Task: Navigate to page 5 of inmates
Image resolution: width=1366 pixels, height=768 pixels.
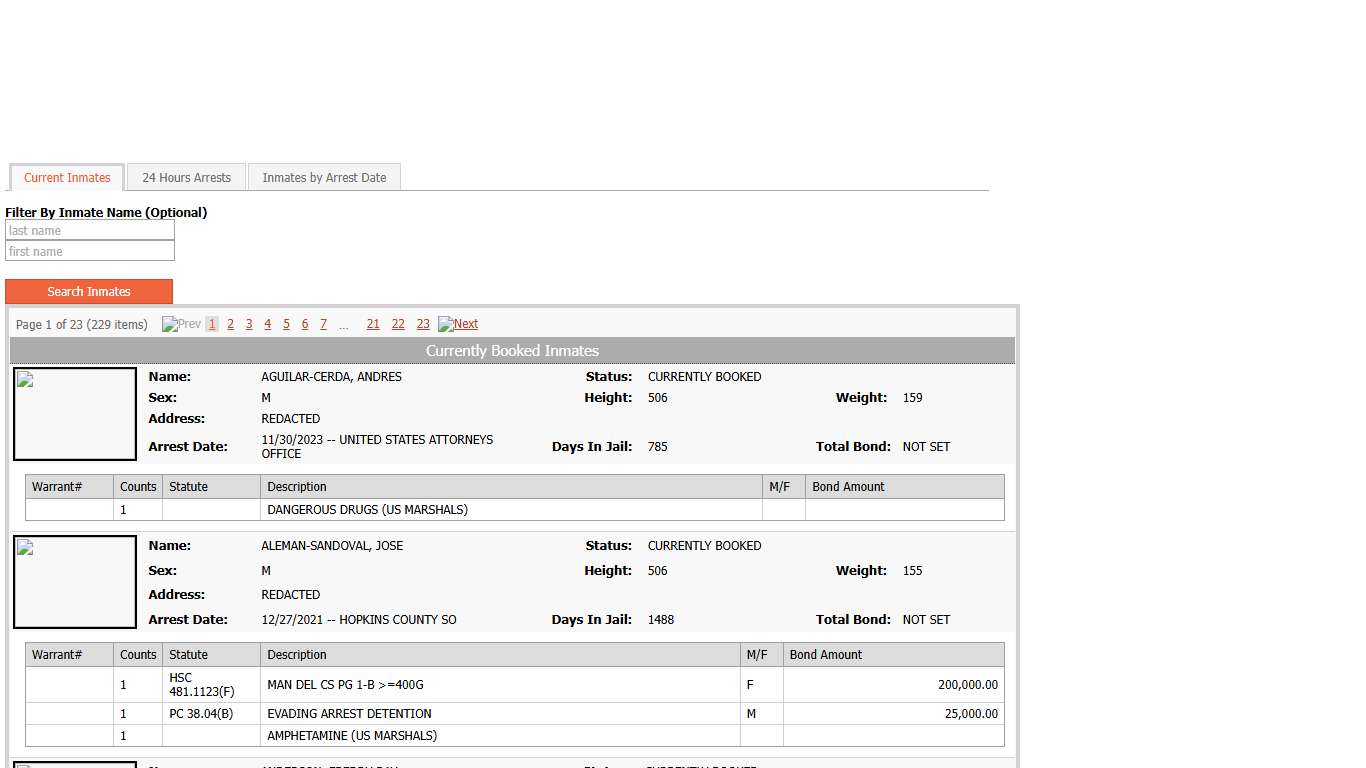Action: point(286,324)
